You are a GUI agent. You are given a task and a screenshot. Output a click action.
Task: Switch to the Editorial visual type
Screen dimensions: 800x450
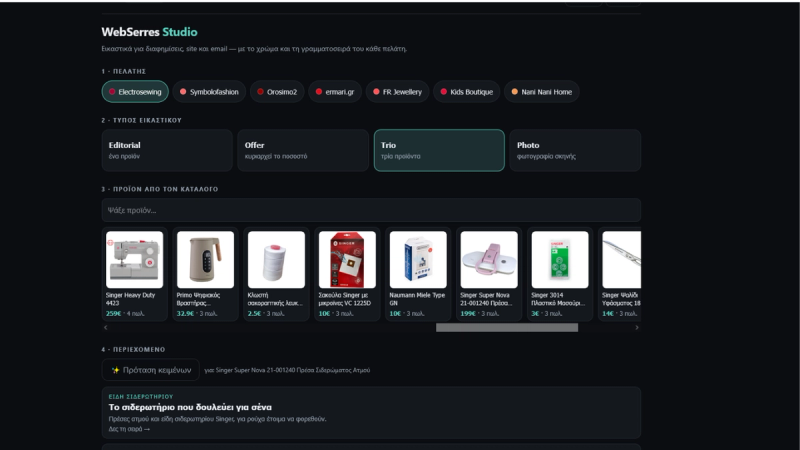167,151
